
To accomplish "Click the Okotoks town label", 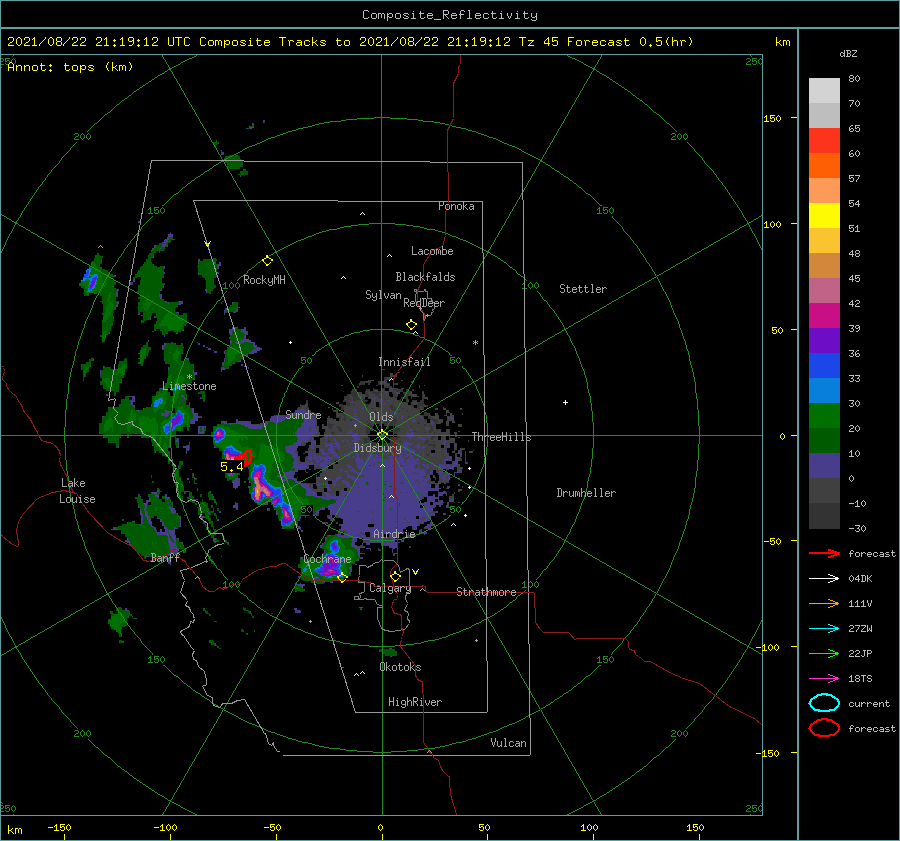I will pyautogui.click(x=400, y=667).
